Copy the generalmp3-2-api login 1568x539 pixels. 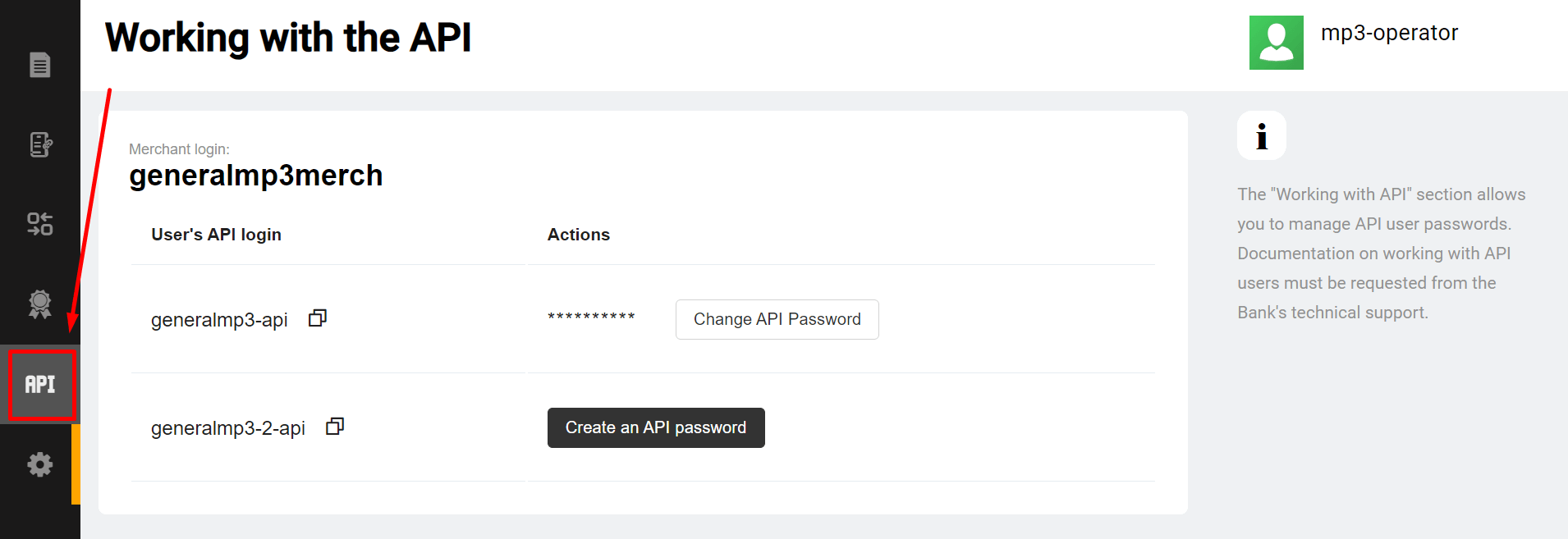(x=335, y=427)
